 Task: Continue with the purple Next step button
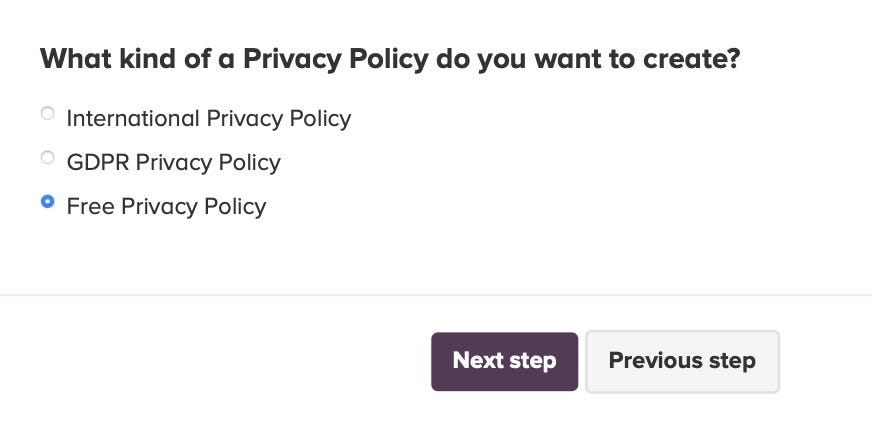pos(504,361)
